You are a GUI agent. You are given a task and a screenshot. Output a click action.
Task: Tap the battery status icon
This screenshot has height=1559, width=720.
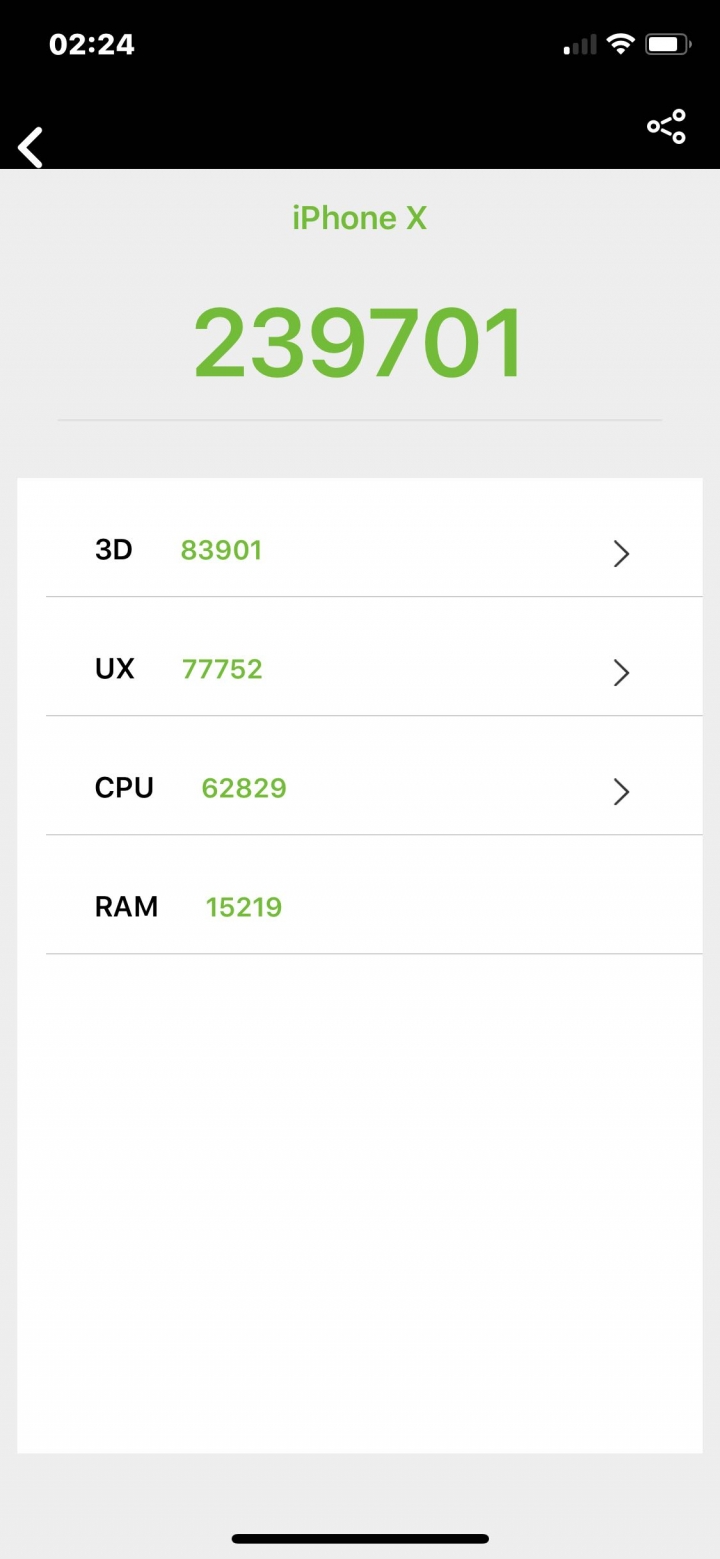coord(668,44)
